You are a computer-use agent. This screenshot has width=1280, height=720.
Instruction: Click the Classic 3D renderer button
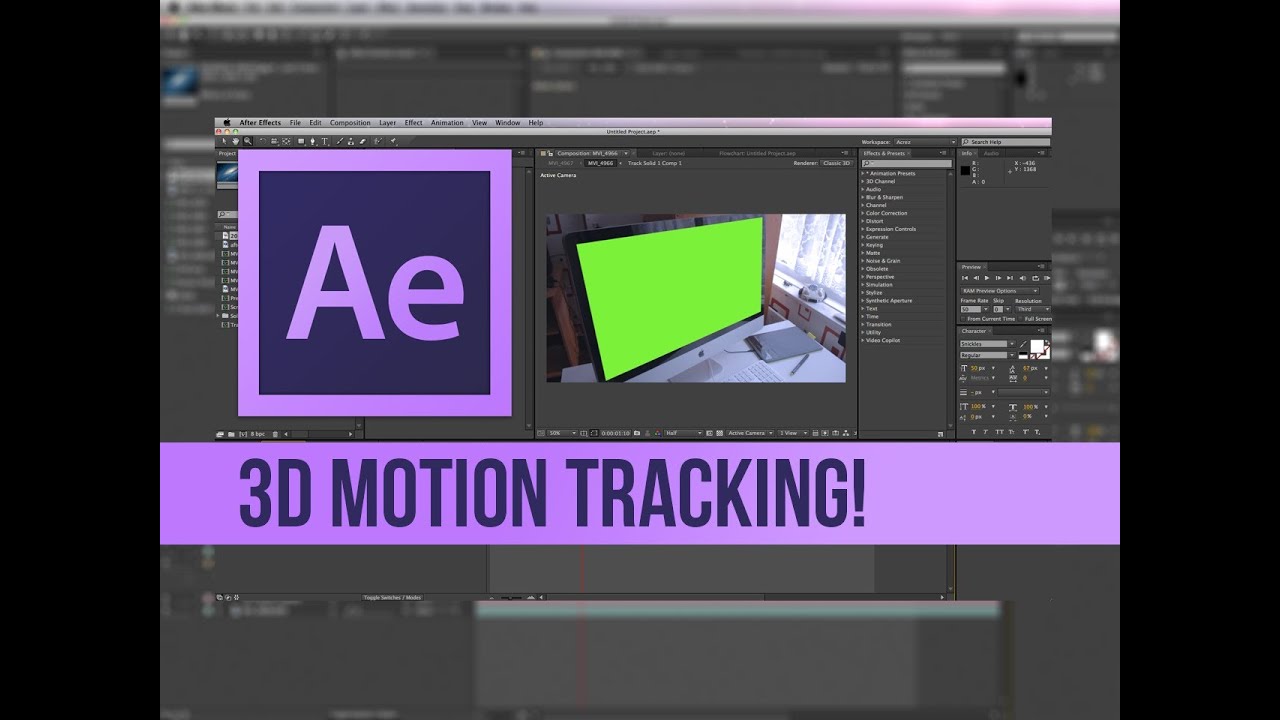click(x=836, y=163)
